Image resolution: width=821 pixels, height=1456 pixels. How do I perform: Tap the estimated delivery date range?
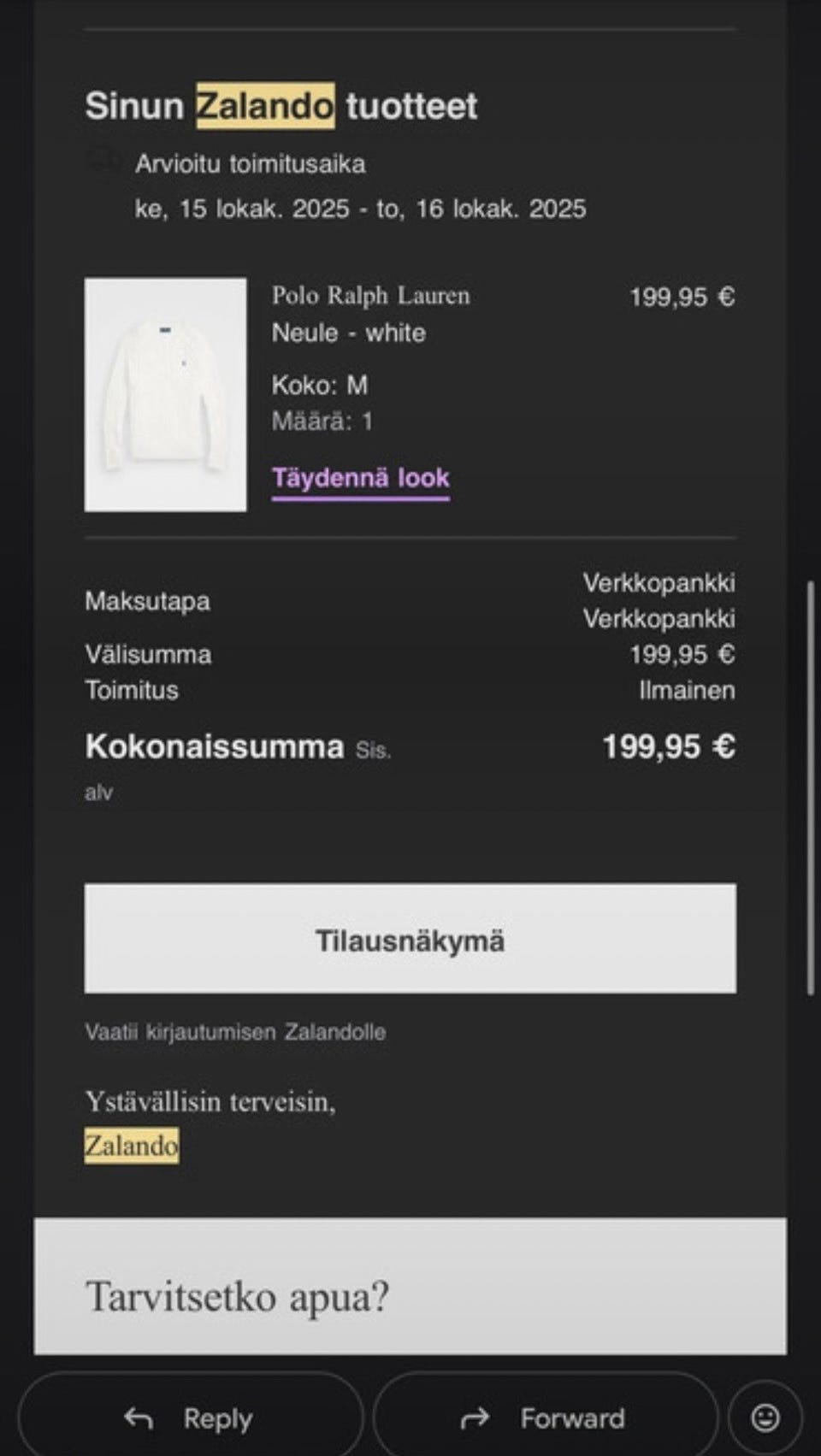pos(360,209)
